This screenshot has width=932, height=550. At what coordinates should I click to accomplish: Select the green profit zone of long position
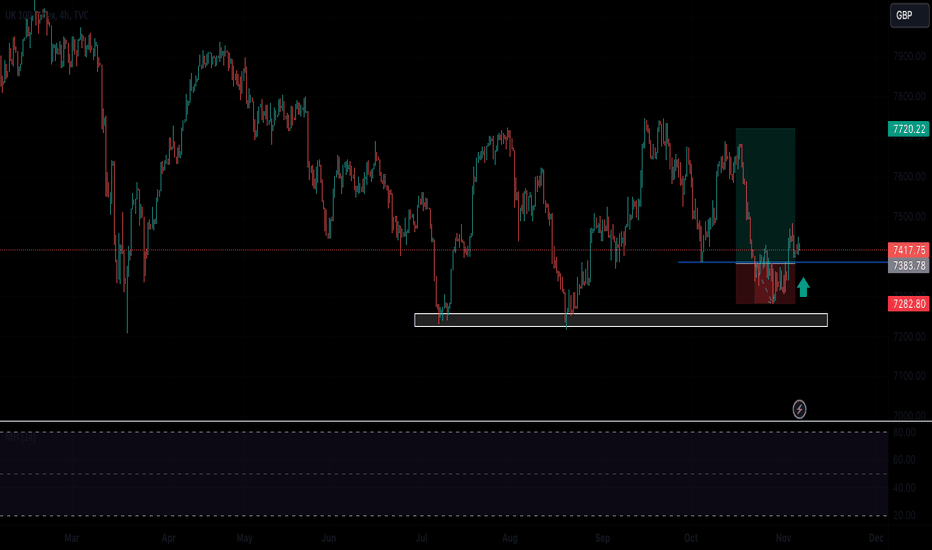tap(765, 195)
